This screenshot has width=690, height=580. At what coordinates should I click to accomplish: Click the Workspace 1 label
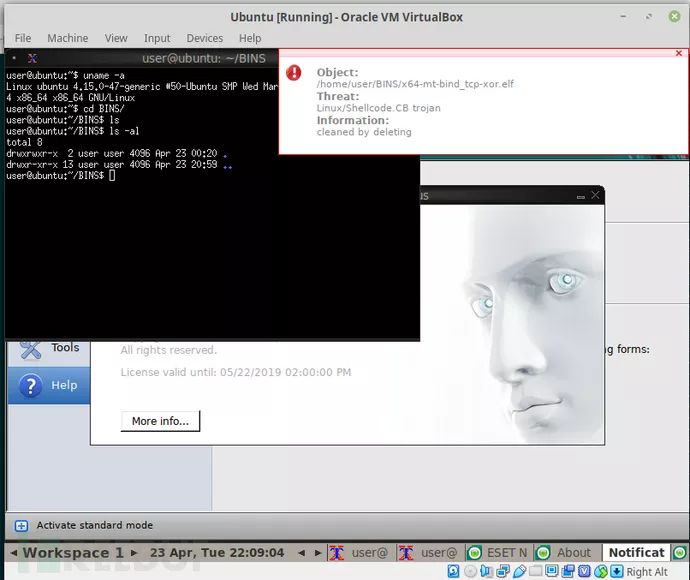click(73, 553)
